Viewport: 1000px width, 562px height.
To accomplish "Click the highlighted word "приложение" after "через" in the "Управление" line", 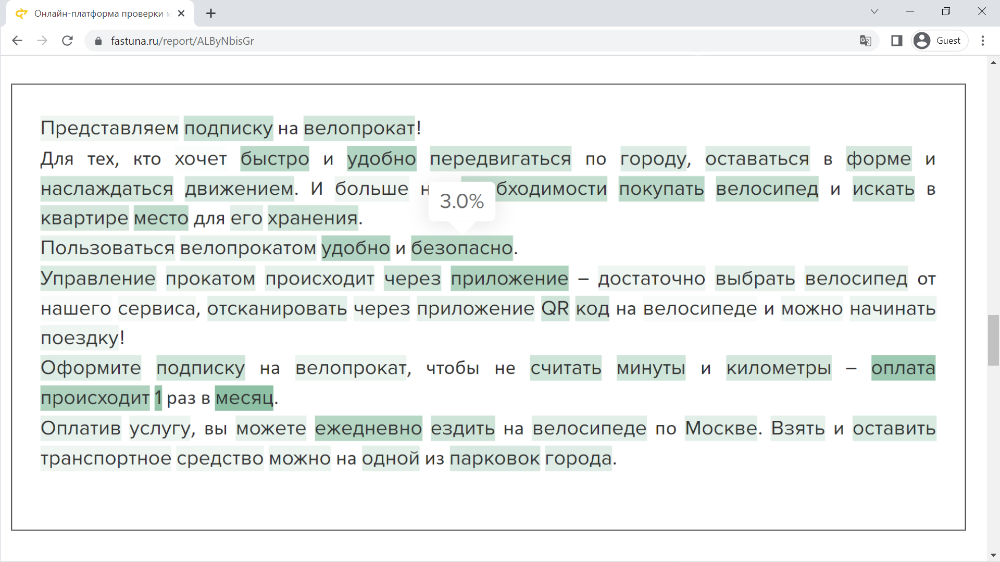I will pyautogui.click(x=510, y=279).
